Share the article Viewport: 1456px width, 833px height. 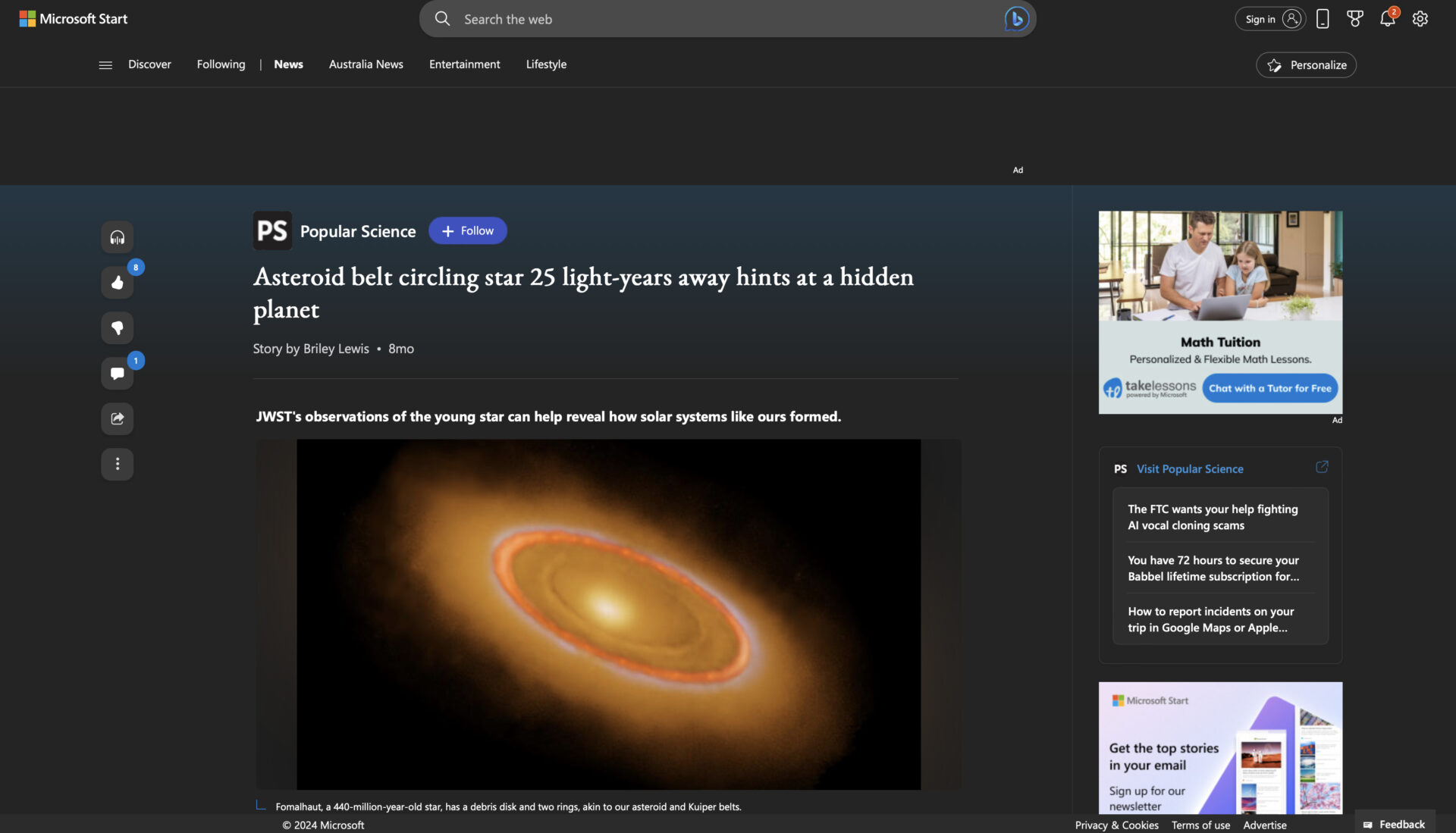click(x=118, y=418)
